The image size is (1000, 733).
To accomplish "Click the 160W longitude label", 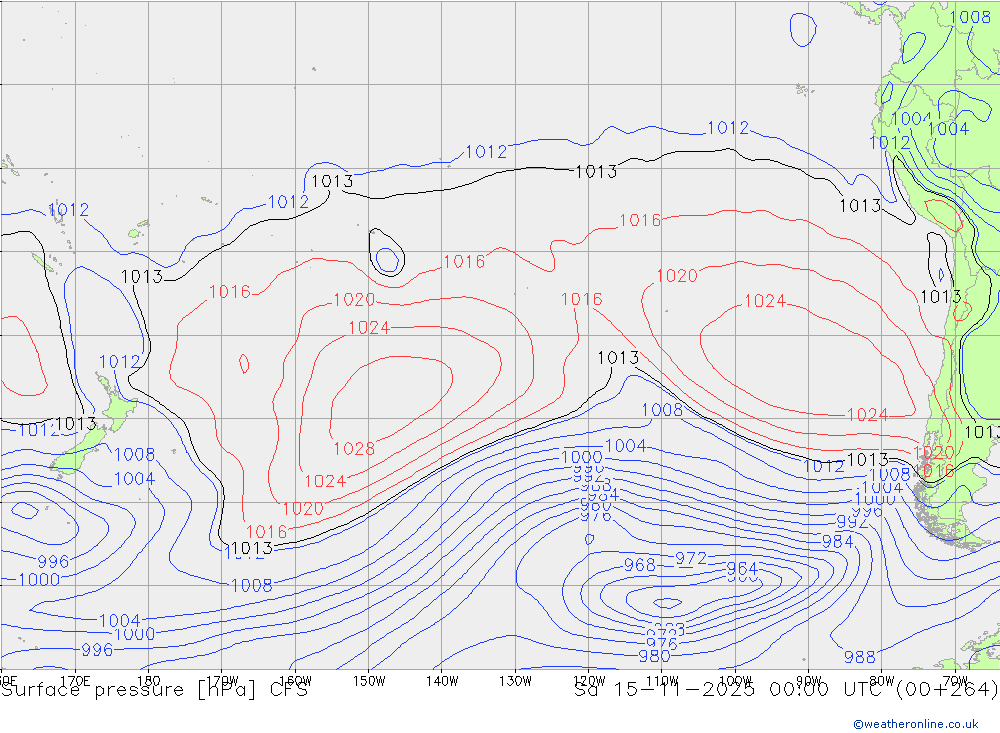I will (296, 681).
